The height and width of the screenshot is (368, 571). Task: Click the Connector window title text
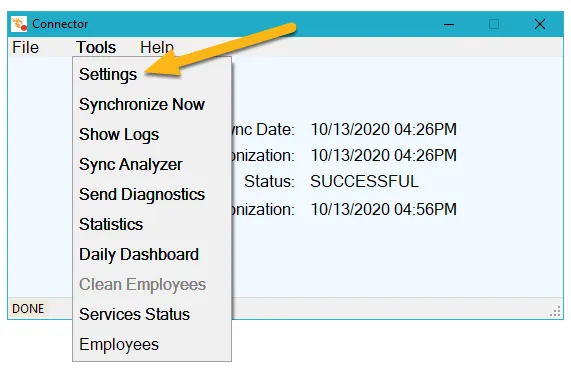(x=60, y=24)
